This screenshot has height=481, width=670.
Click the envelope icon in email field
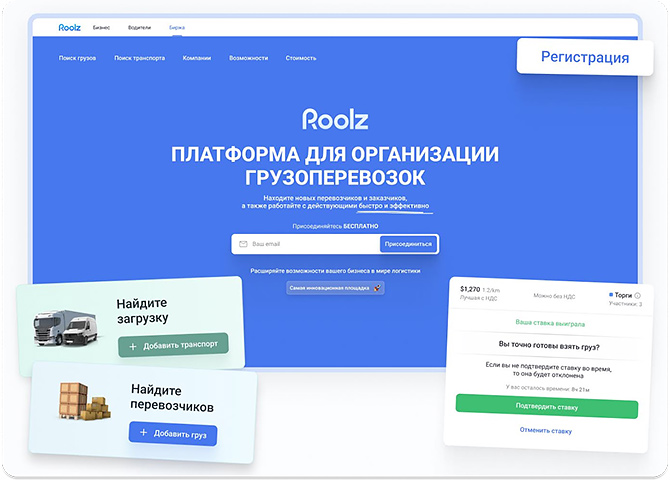[x=243, y=244]
